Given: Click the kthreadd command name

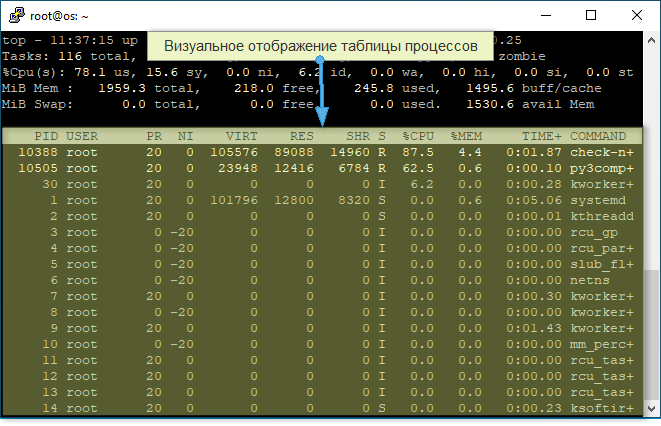Looking at the screenshot, I should point(602,216).
